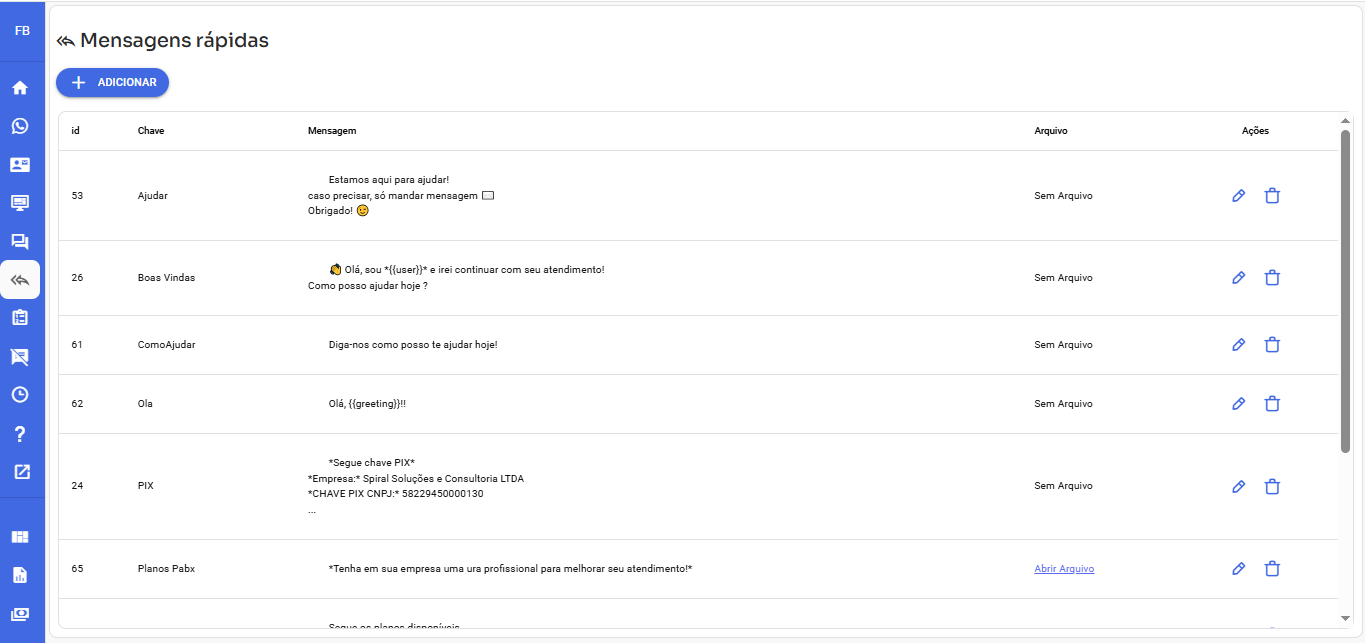Click the Chave column header
Image resolution: width=1365 pixels, height=643 pixels.
tap(151, 131)
